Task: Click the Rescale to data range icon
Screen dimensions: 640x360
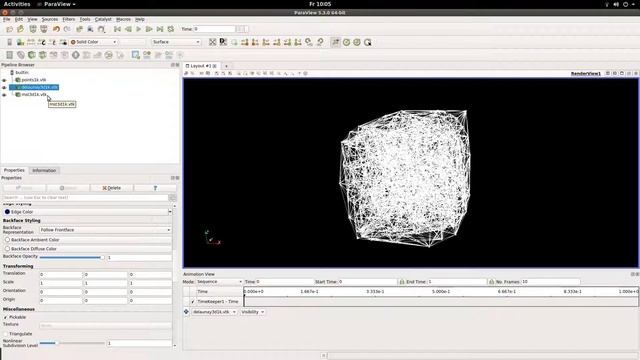Action: (31, 42)
